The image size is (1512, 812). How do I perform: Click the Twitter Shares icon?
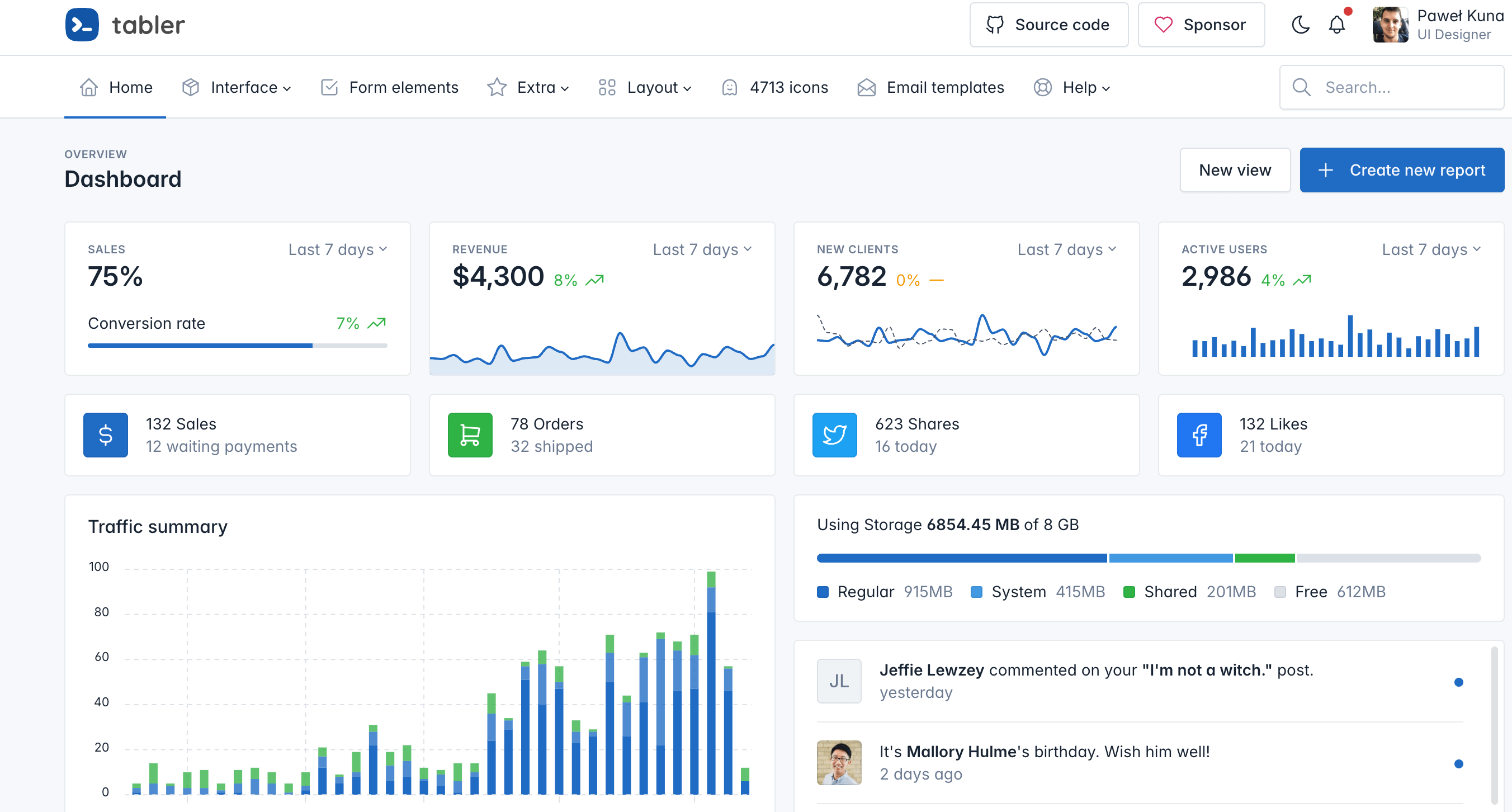coord(834,435)
